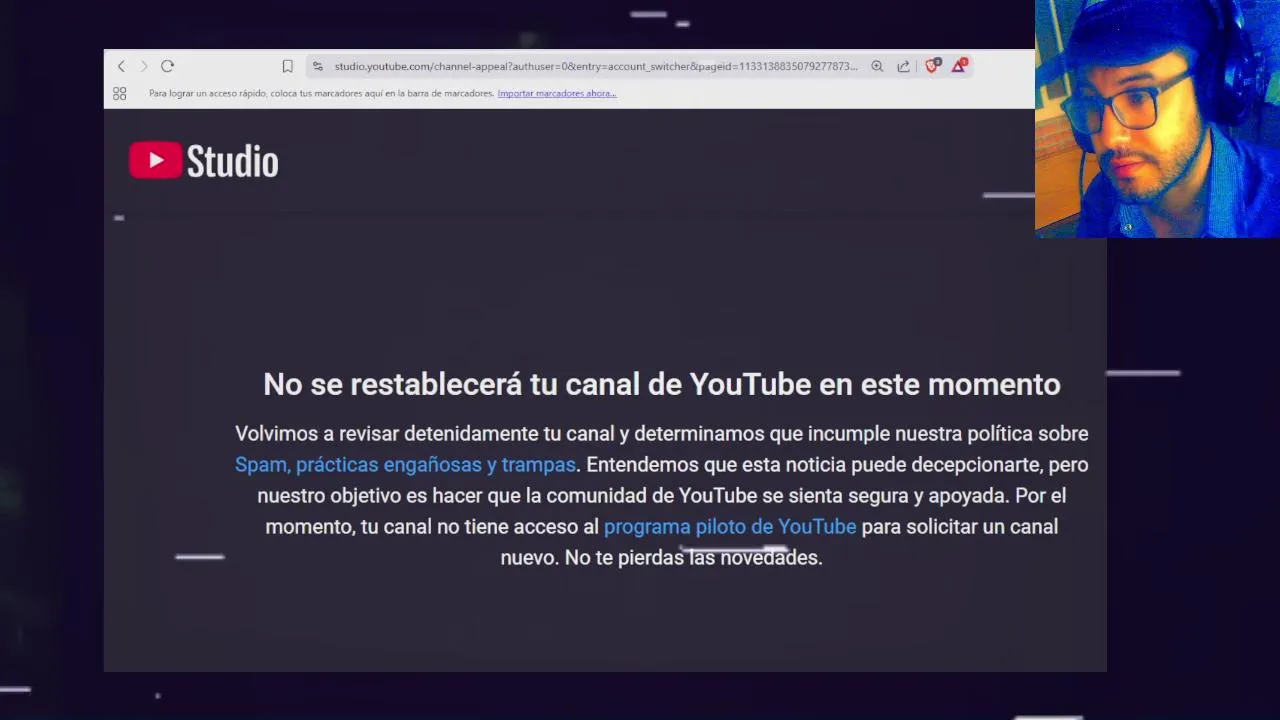Click the YouTube Studio logo
The height and width of the screenshot is (720, 1280).
(204, 161)
